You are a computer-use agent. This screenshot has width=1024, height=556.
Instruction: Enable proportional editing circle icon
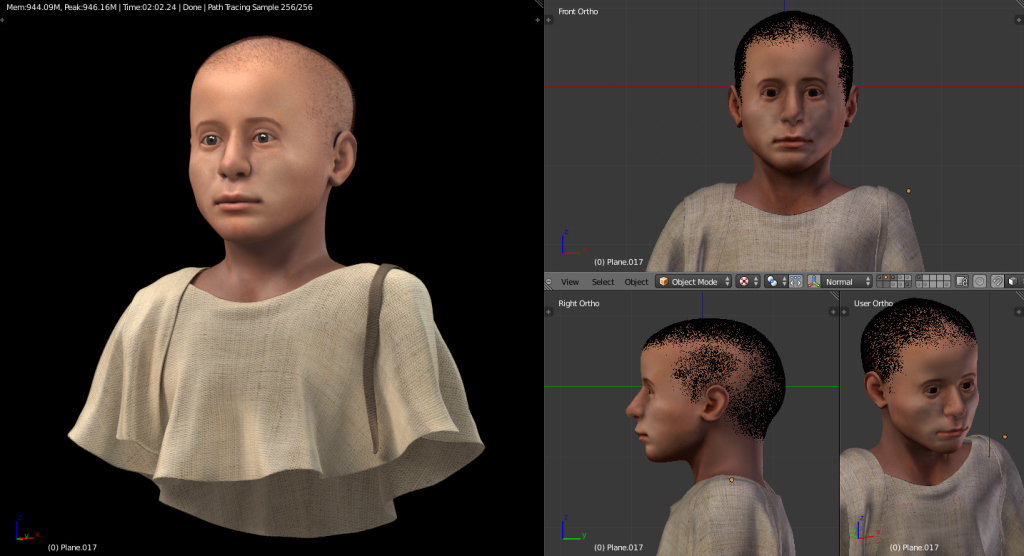(x=980, y=282)
